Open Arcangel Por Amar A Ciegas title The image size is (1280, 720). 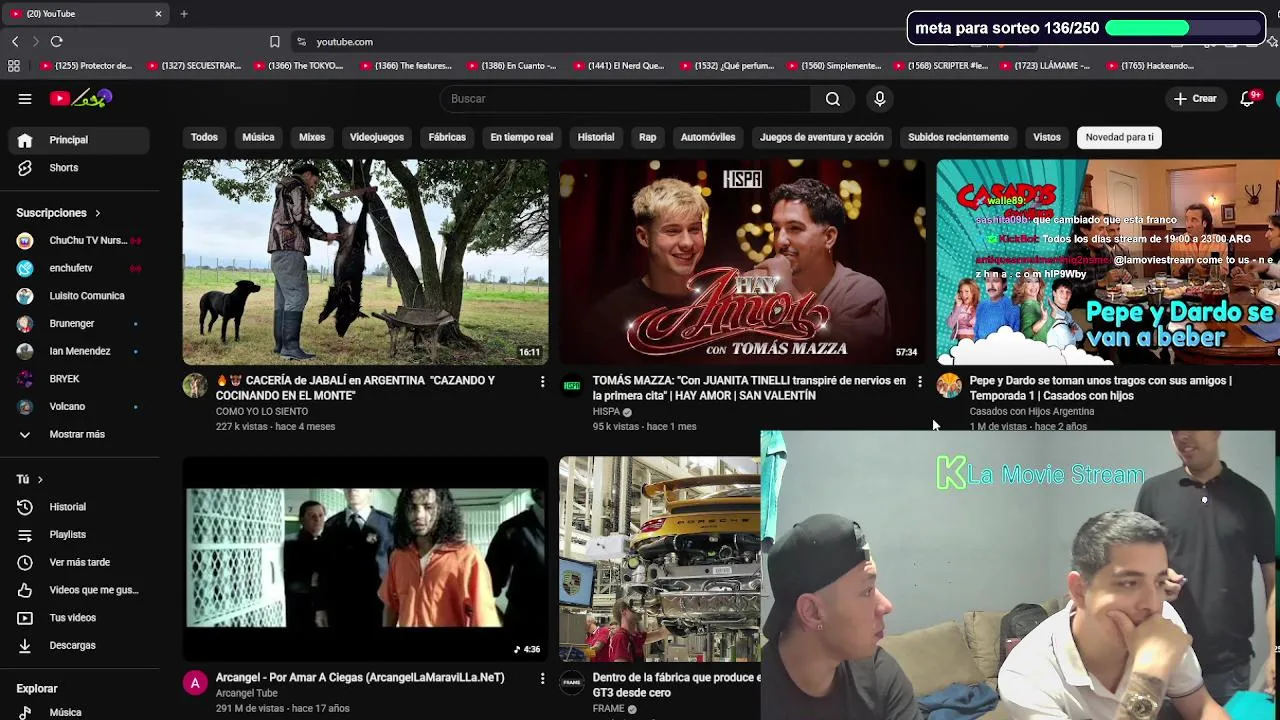point(360,677)
